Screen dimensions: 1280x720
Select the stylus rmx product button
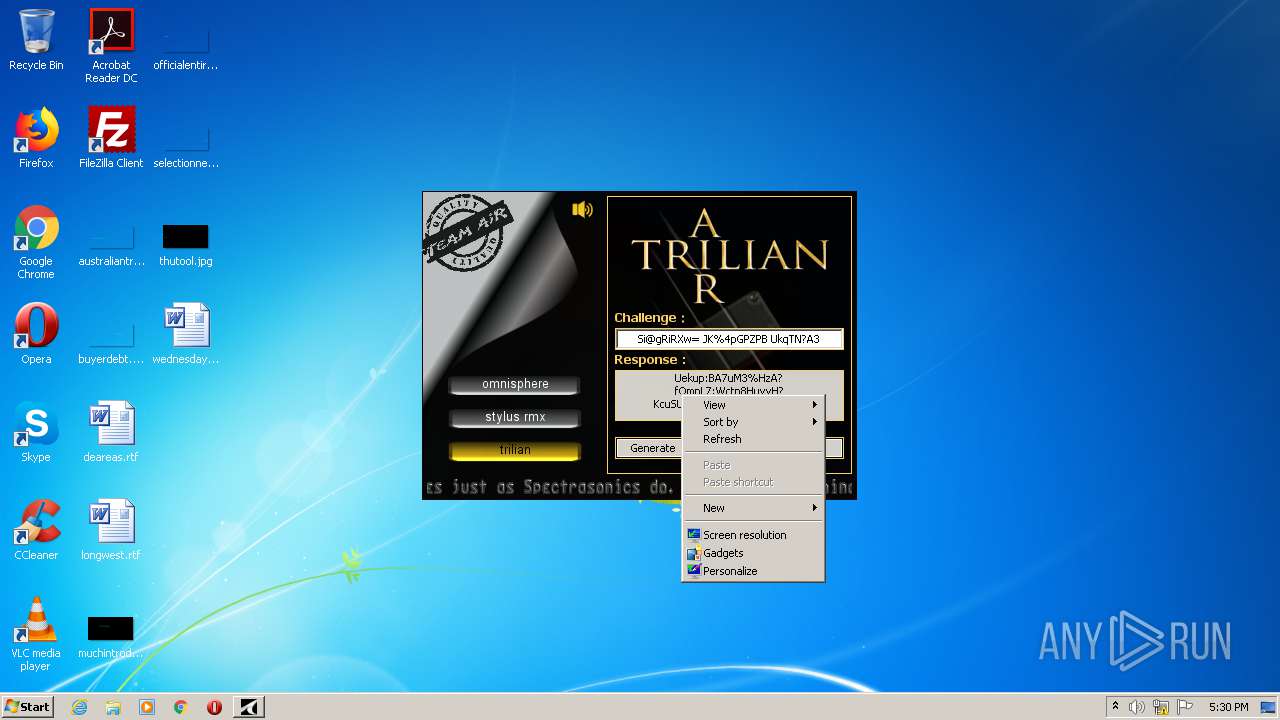click(x=515, y=417)
